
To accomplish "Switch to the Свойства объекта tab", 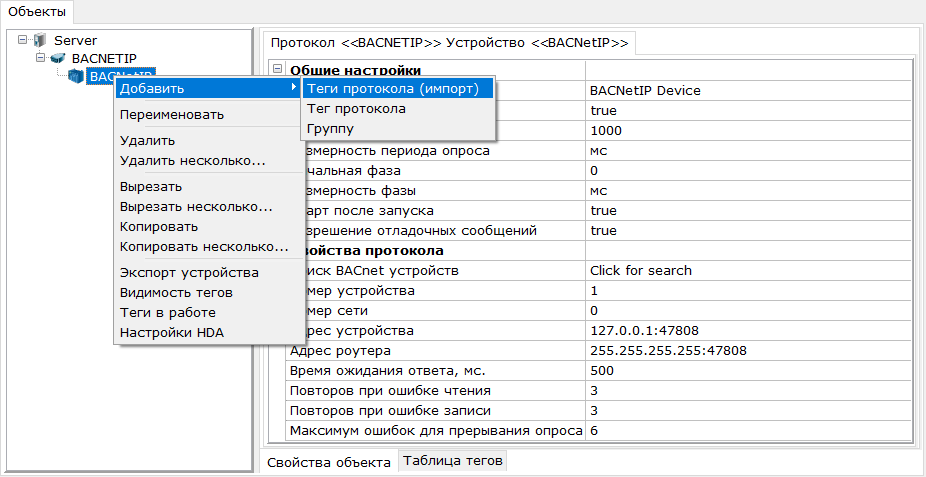I will pos(329,462).
